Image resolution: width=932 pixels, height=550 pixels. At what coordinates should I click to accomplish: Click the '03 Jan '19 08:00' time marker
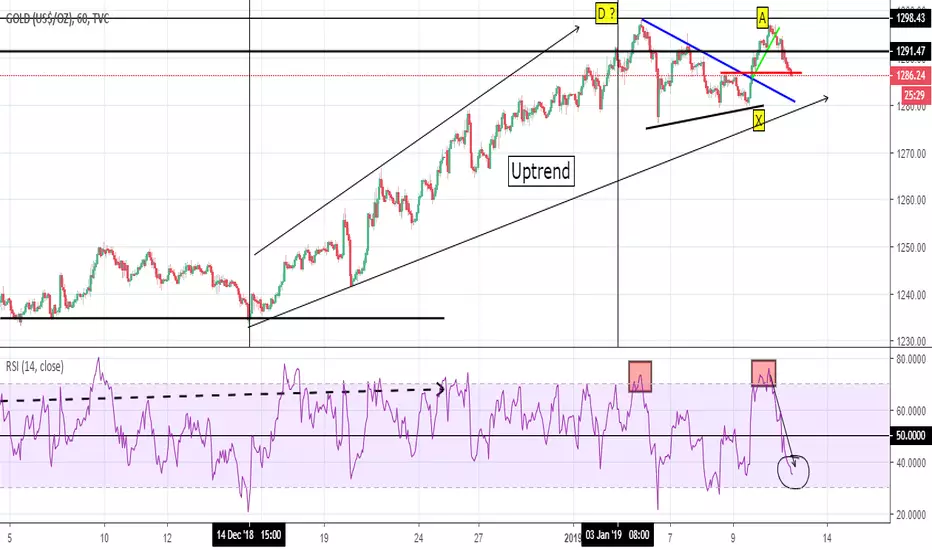coord(618,535)
